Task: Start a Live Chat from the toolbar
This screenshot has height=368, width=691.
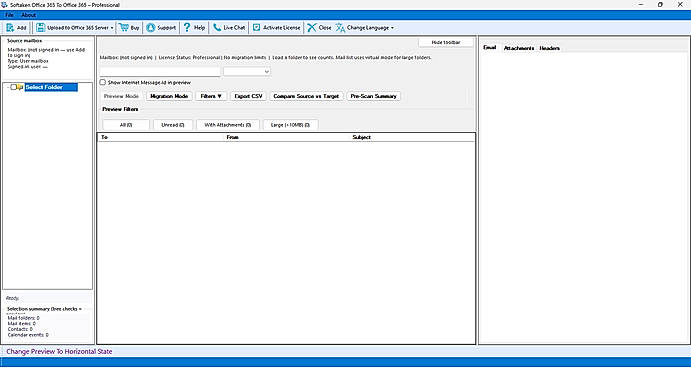Action: [x=229, y=28]
